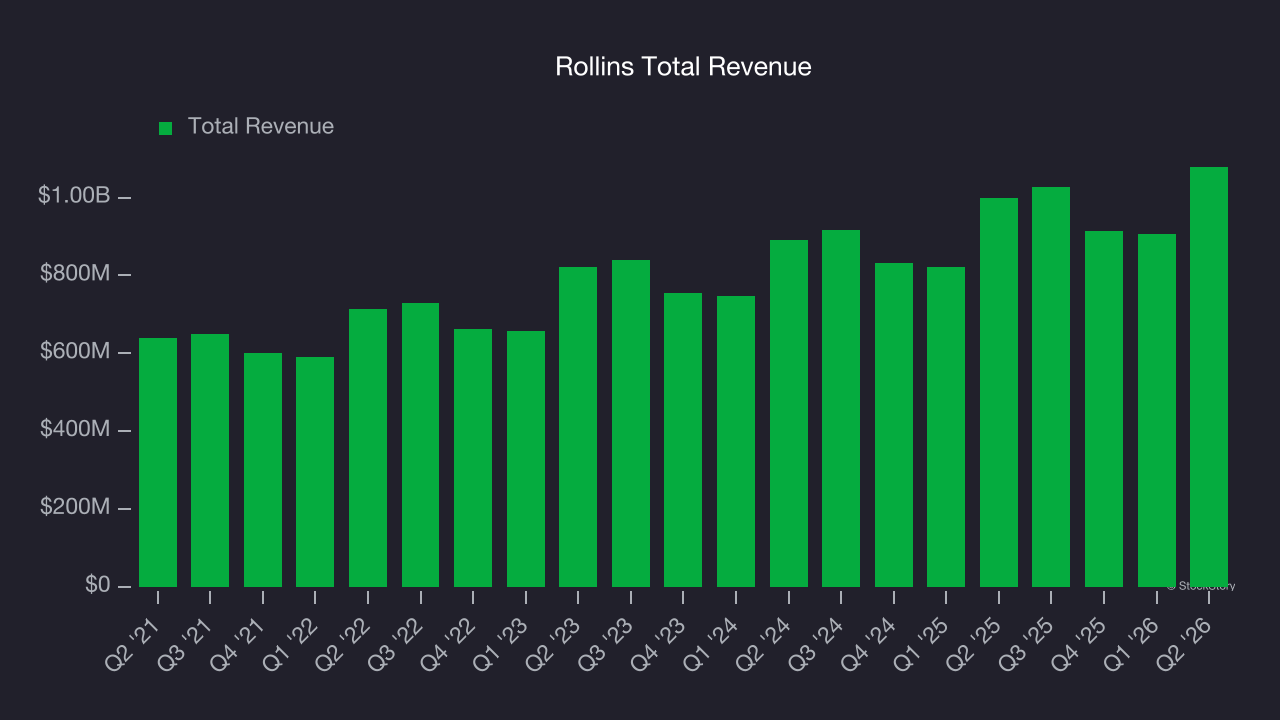Select the Q4 '24 revenue bar
Image resolution: width=1280 pixels, height=720 pixels.
pos(894,425)
